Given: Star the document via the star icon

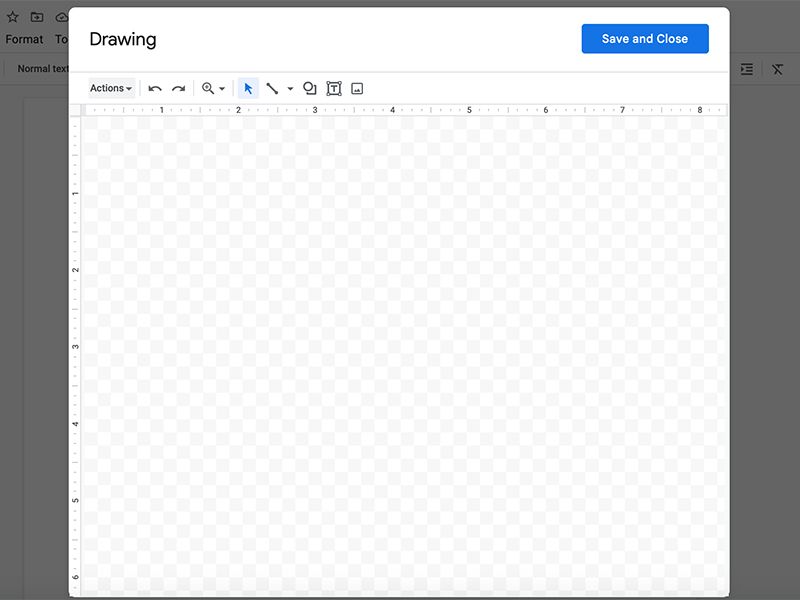Looking at the screenshot, I should point(14,16).
